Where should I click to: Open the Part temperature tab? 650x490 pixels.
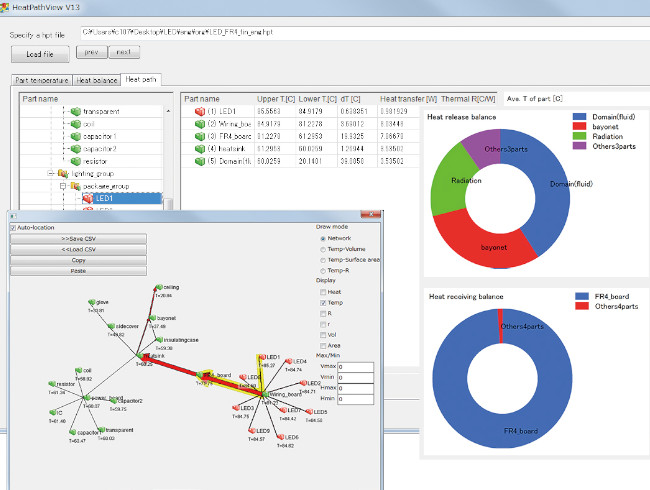pos(42,80)
